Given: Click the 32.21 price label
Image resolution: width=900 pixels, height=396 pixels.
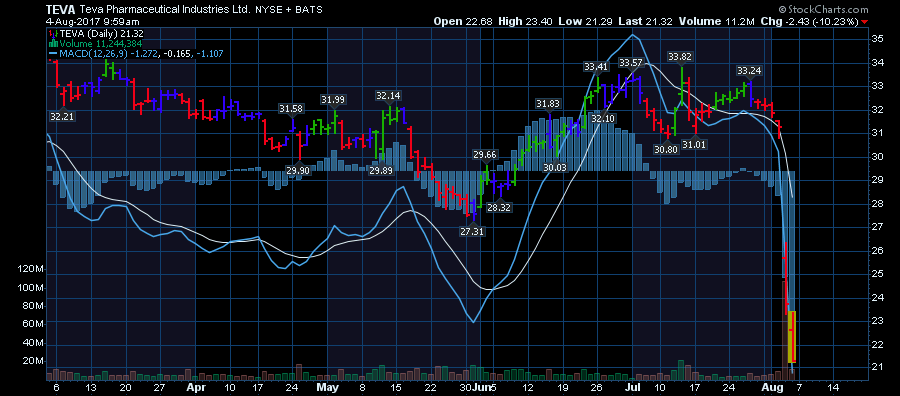Looking at the screenshot, I should coord(63,117).
